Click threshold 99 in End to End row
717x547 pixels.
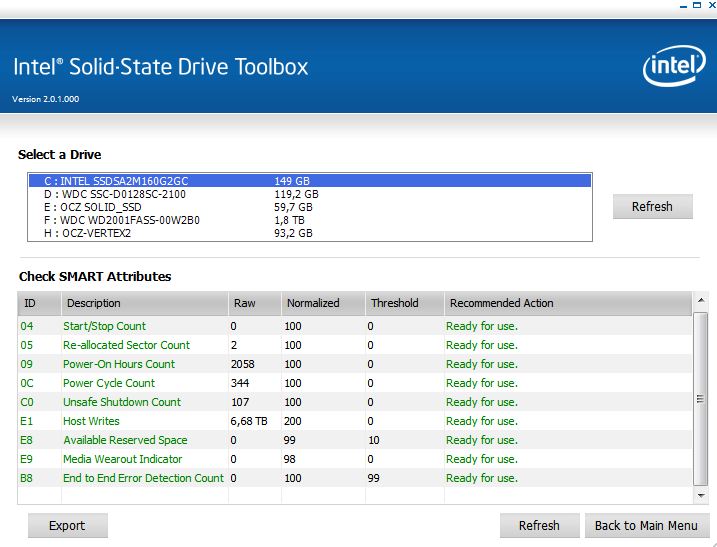[374, 478]
